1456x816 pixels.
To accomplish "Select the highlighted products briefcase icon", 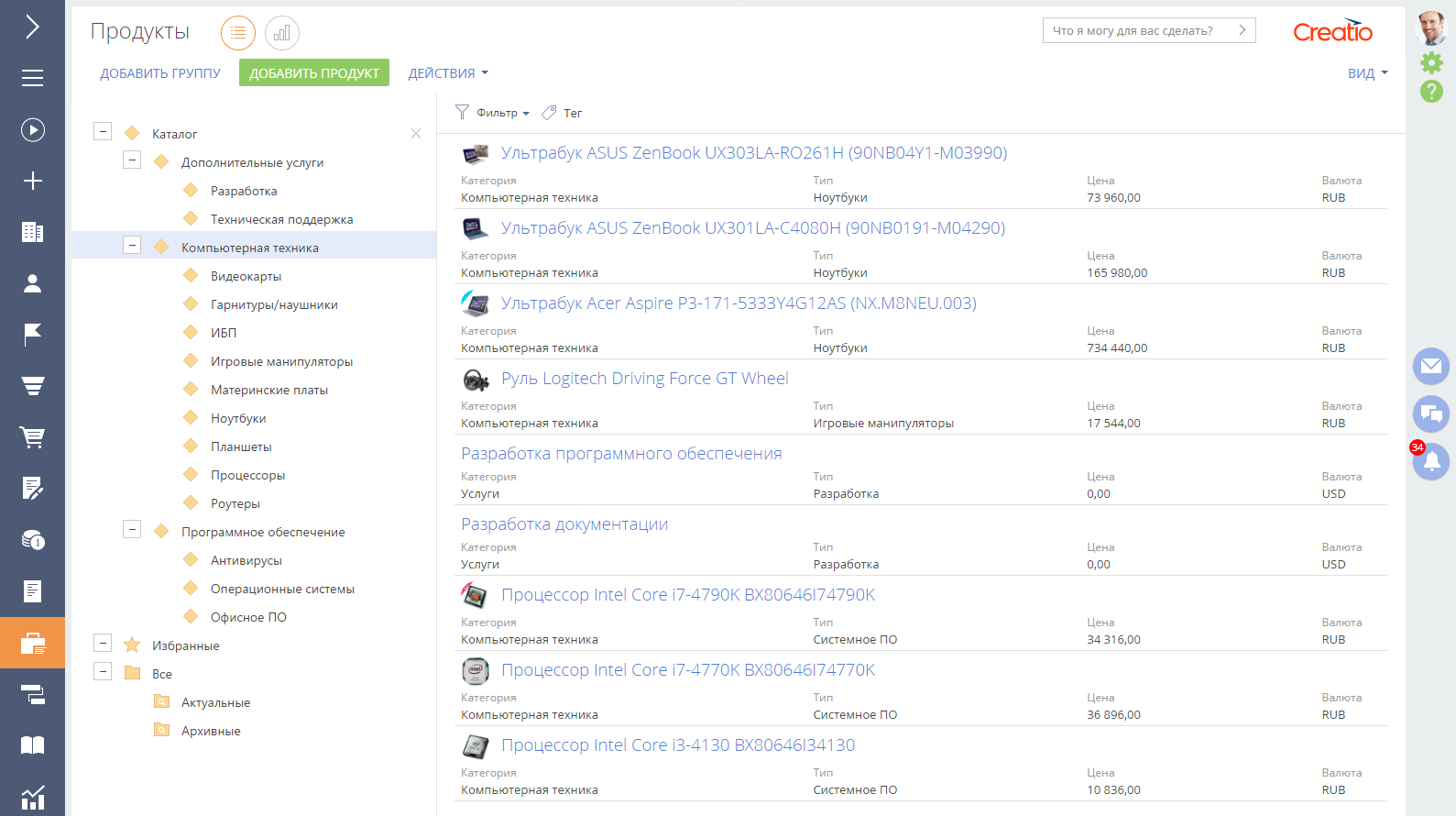I will (32, 643).
